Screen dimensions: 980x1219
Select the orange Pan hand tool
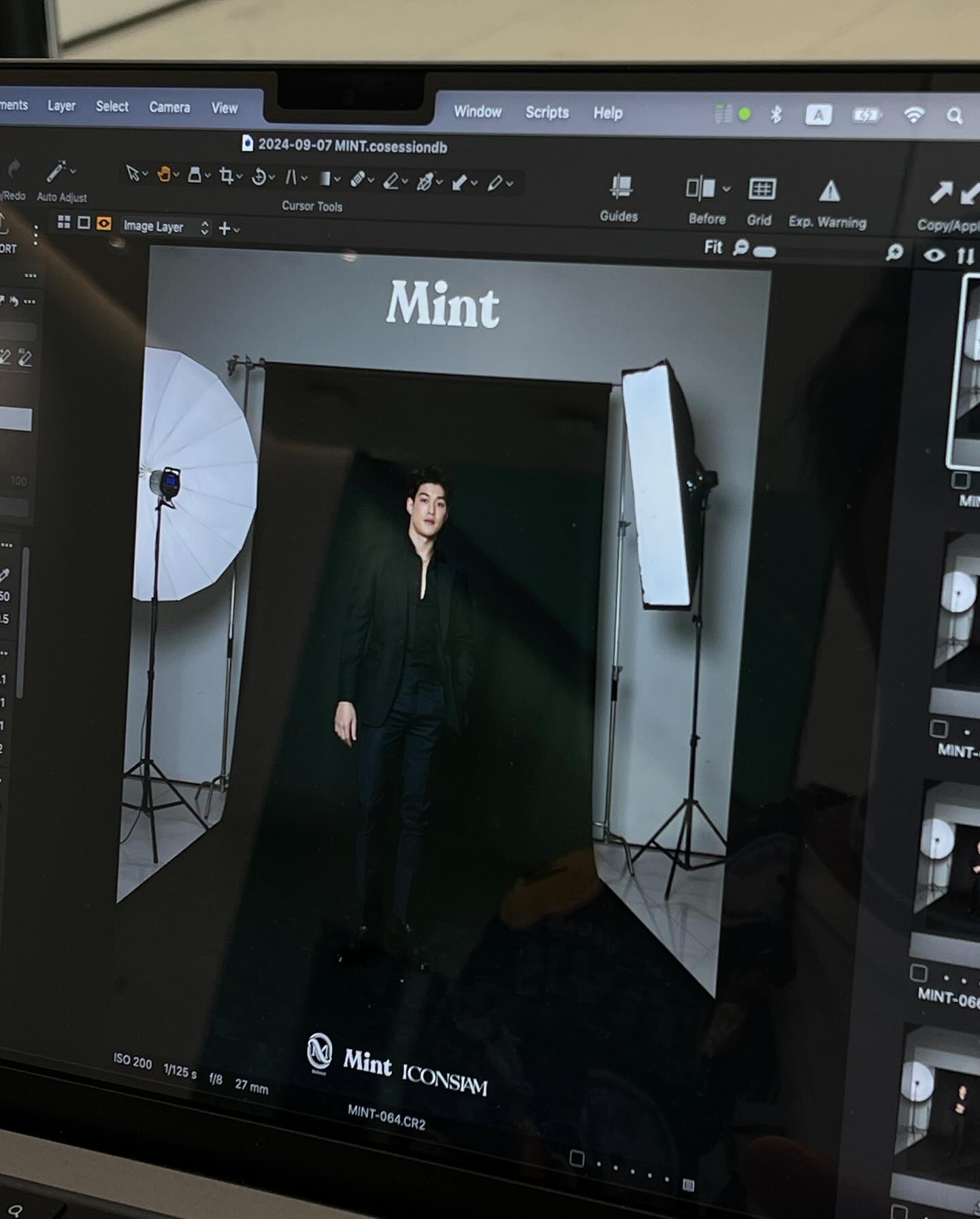click(164, 174)
